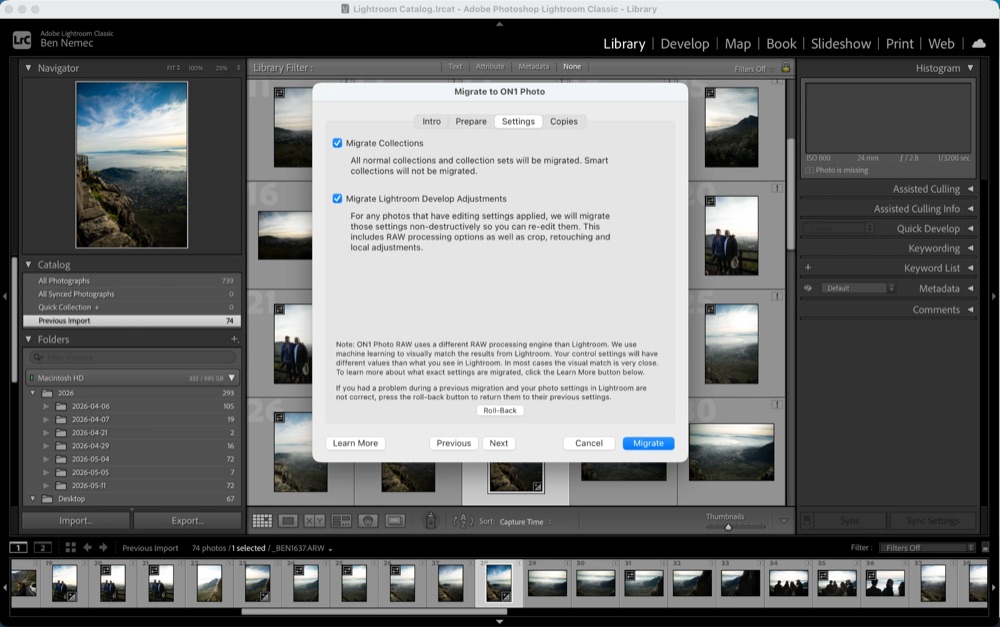Click Cancel in migrate dialog

coord(589,443)
